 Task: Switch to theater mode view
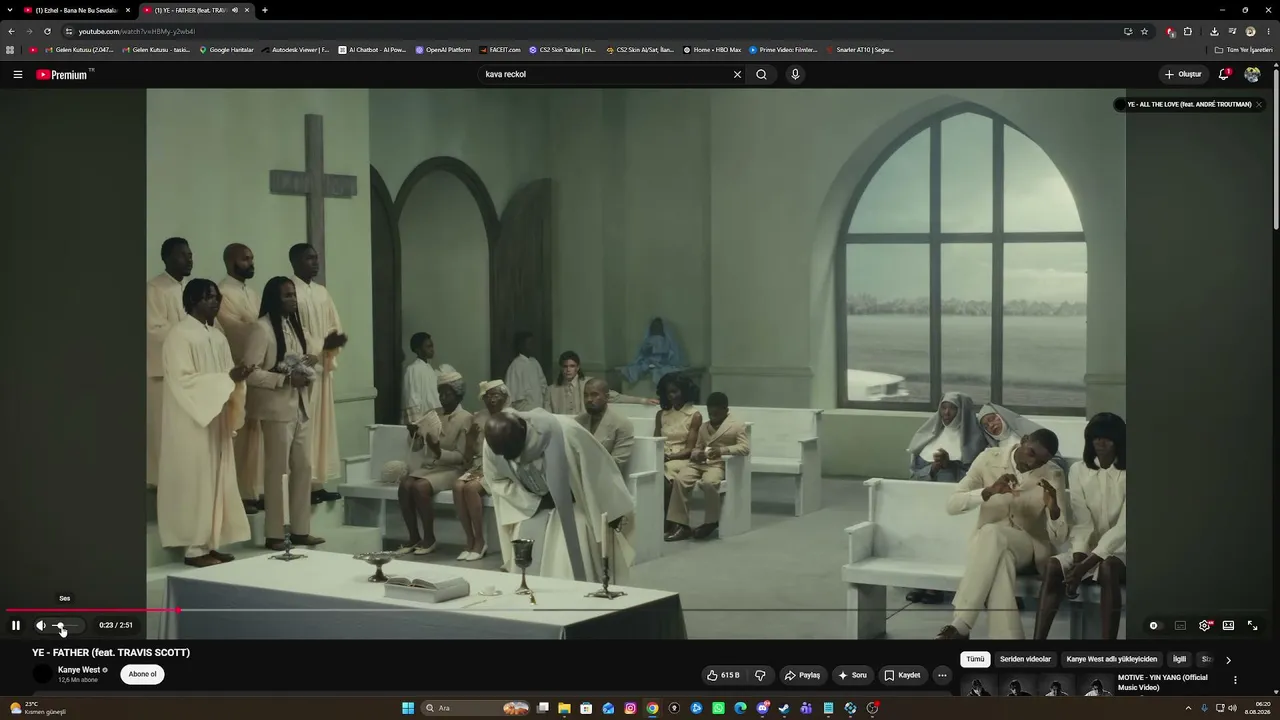(1228, 626)
